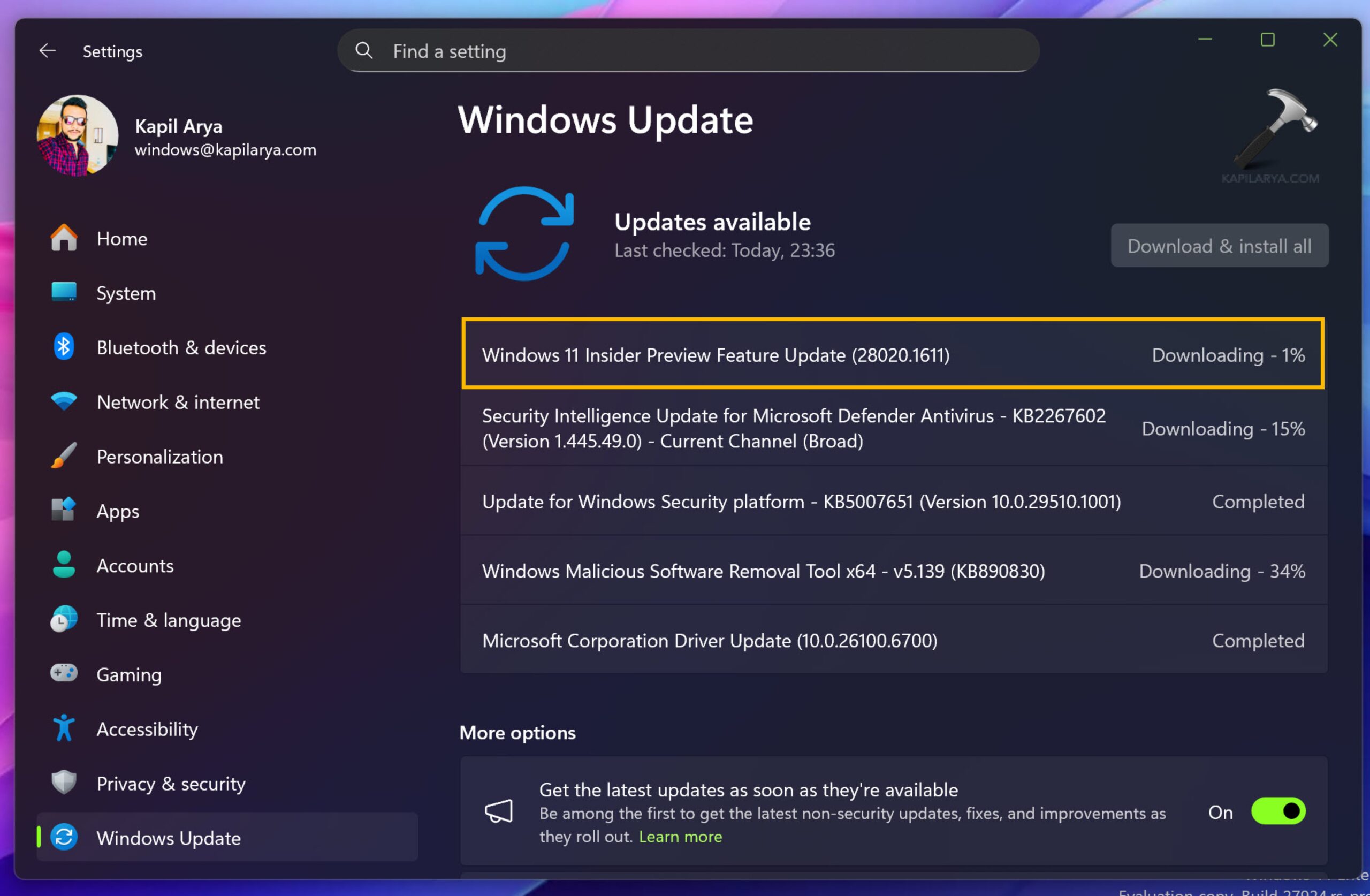Click the Privacy & security shield icon
This screenshot has width=1370, height=896.
coord(64,783)
